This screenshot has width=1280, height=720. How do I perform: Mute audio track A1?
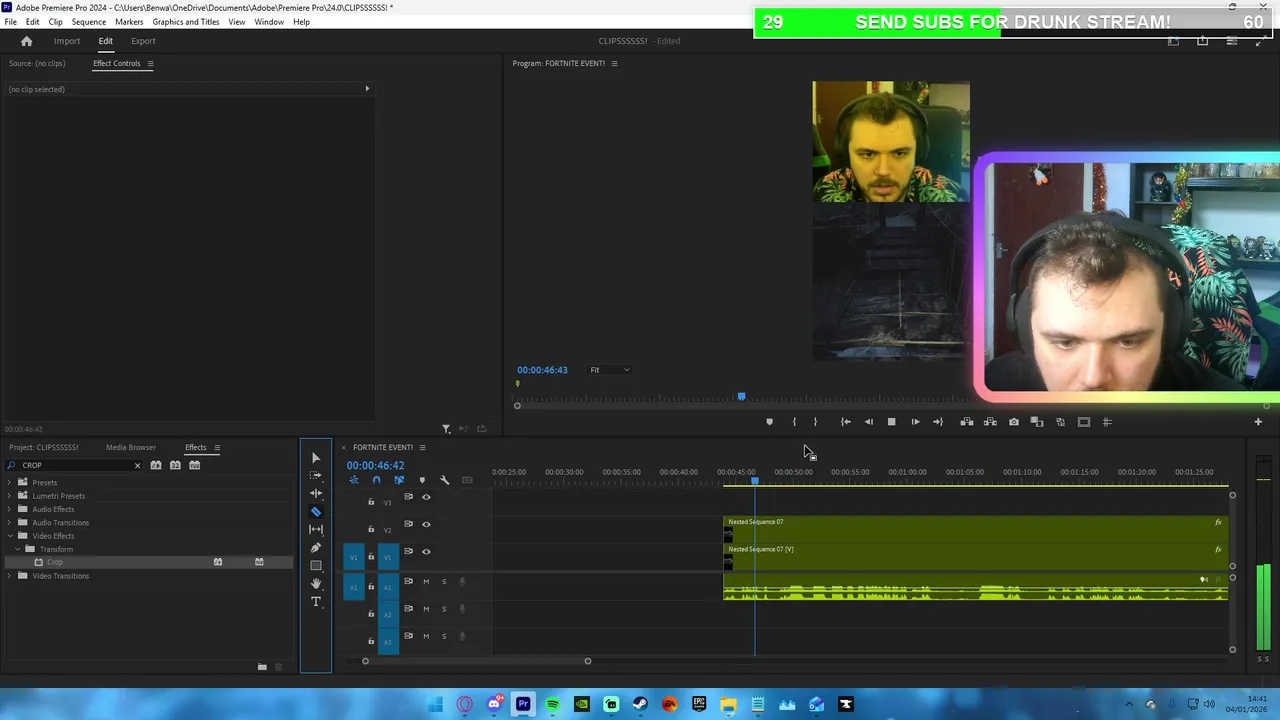tap(426, 581)
